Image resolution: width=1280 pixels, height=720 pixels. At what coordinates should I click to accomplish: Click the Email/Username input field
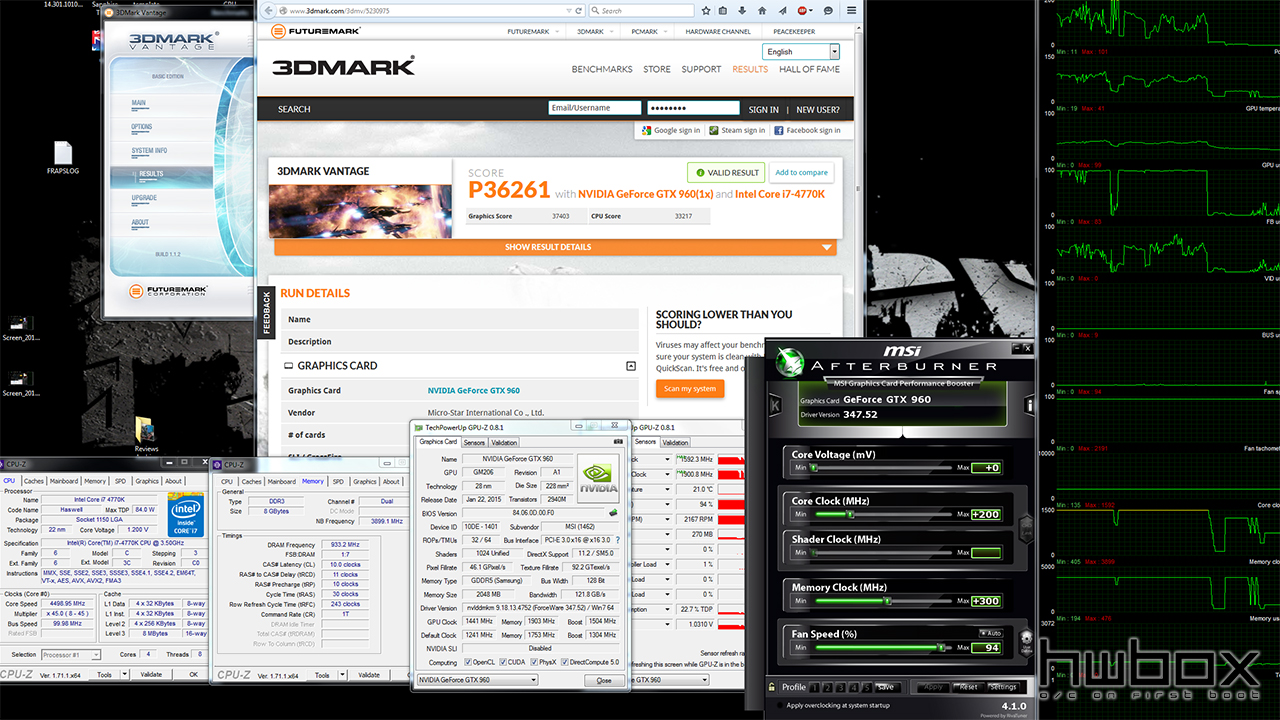click(x=594, y=108)
